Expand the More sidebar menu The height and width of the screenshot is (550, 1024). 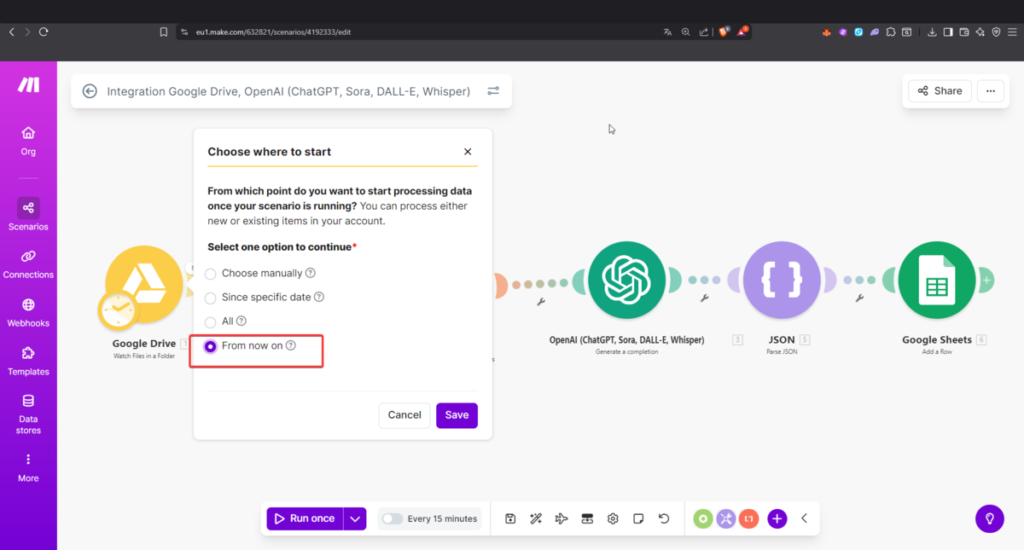[28, 468]
